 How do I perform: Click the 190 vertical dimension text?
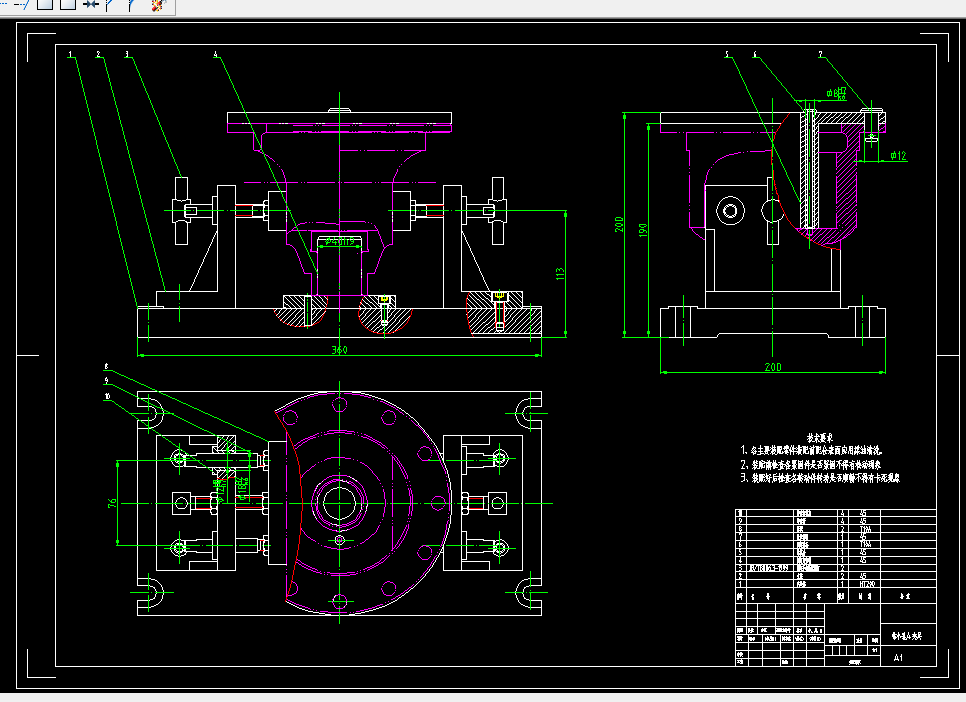point(643,230)
